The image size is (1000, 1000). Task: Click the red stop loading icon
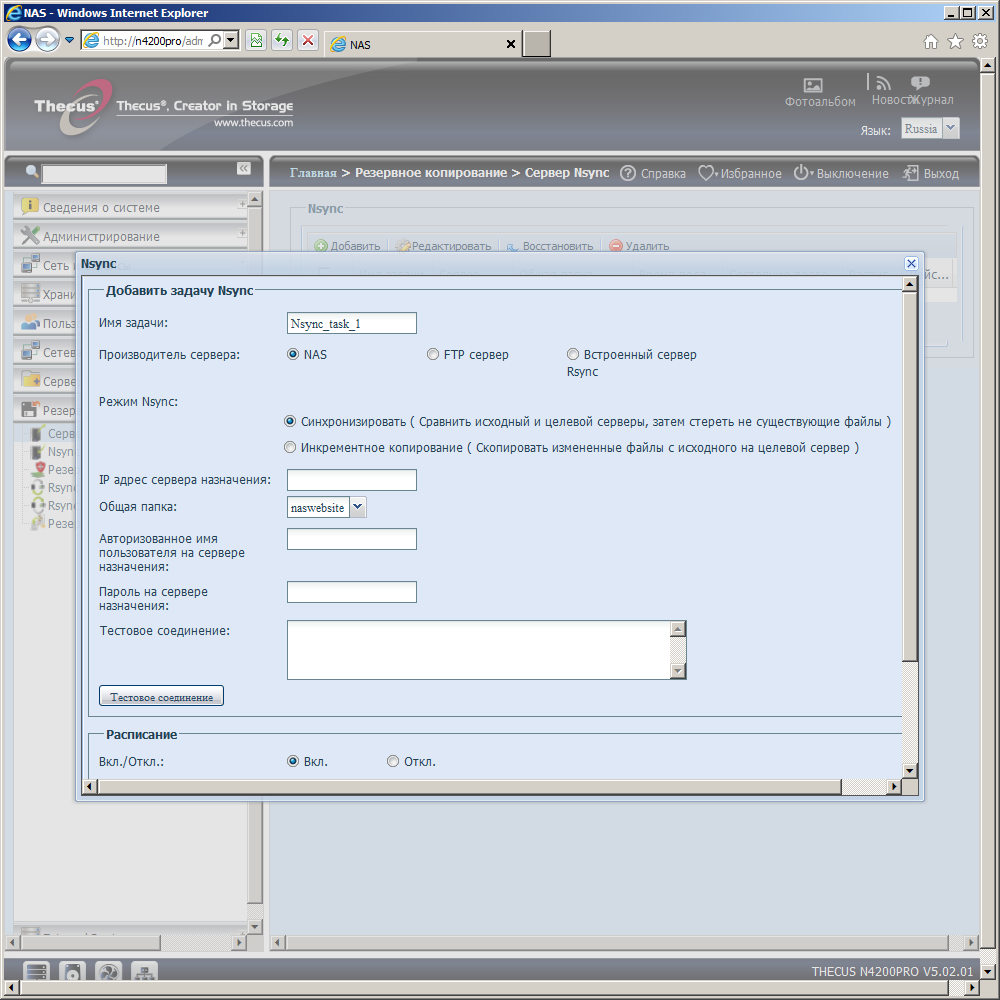[x=308, y=41]
